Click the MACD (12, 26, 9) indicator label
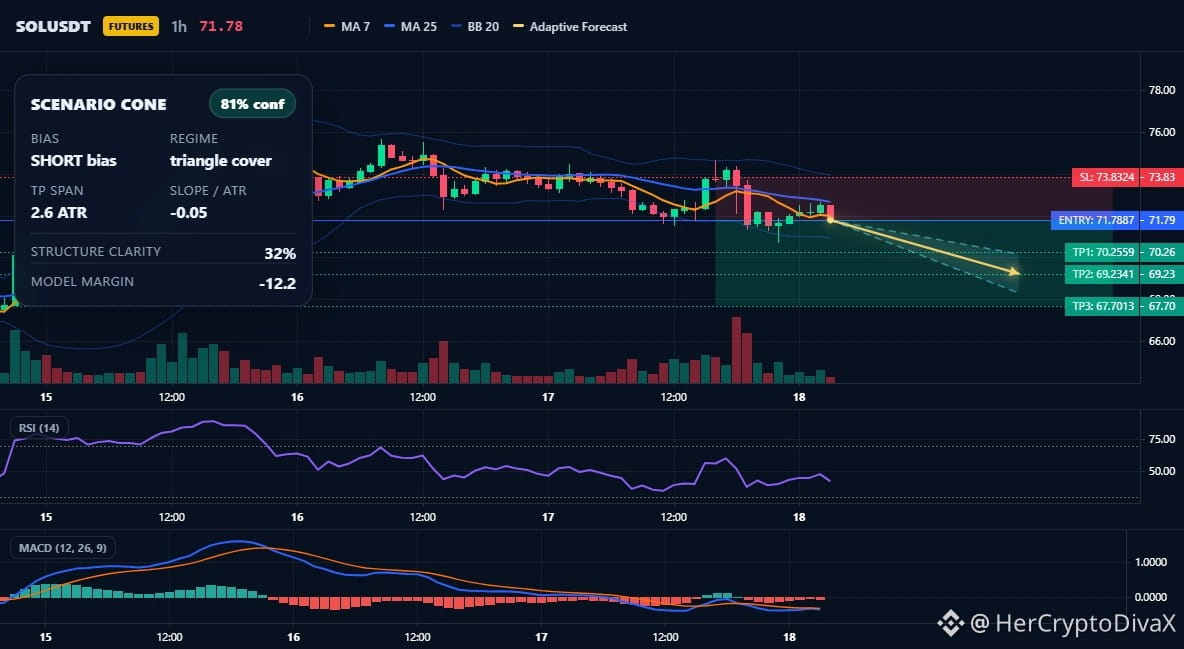The height and width of the screenshot is (649, 1184). pos(63,548)
